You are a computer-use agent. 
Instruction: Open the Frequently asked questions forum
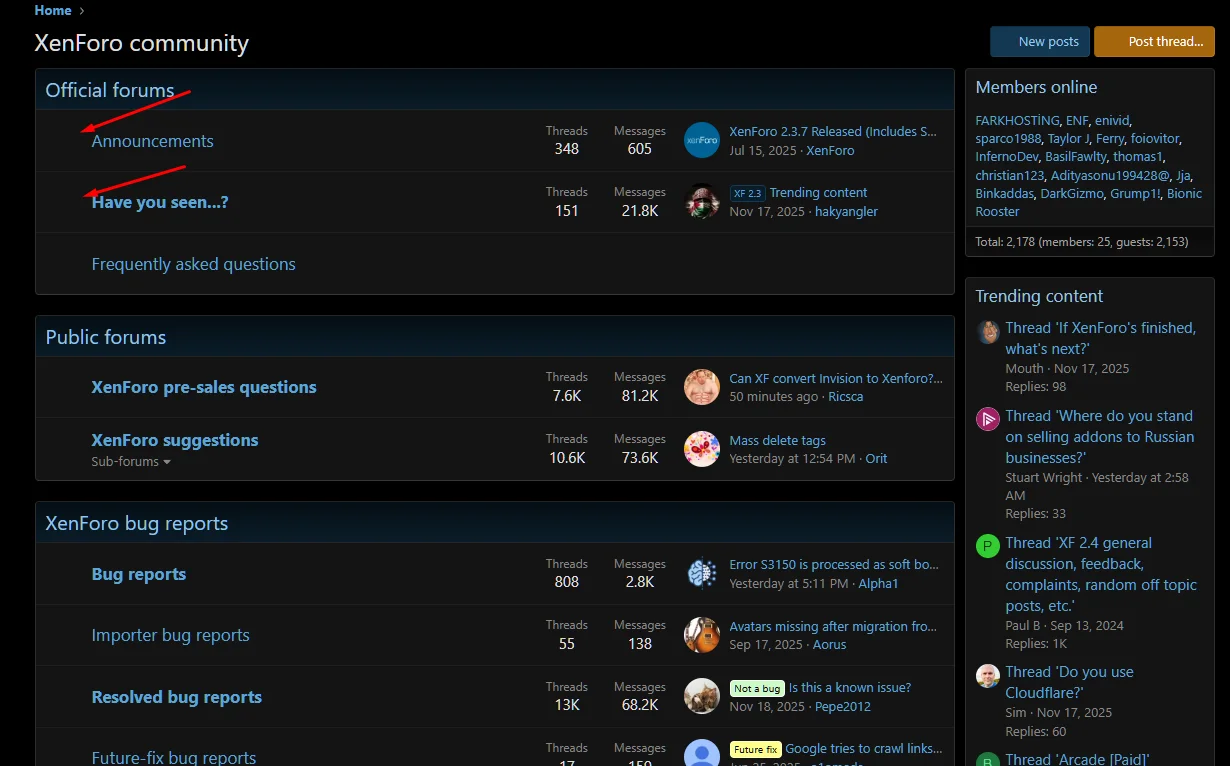[193, 263]
